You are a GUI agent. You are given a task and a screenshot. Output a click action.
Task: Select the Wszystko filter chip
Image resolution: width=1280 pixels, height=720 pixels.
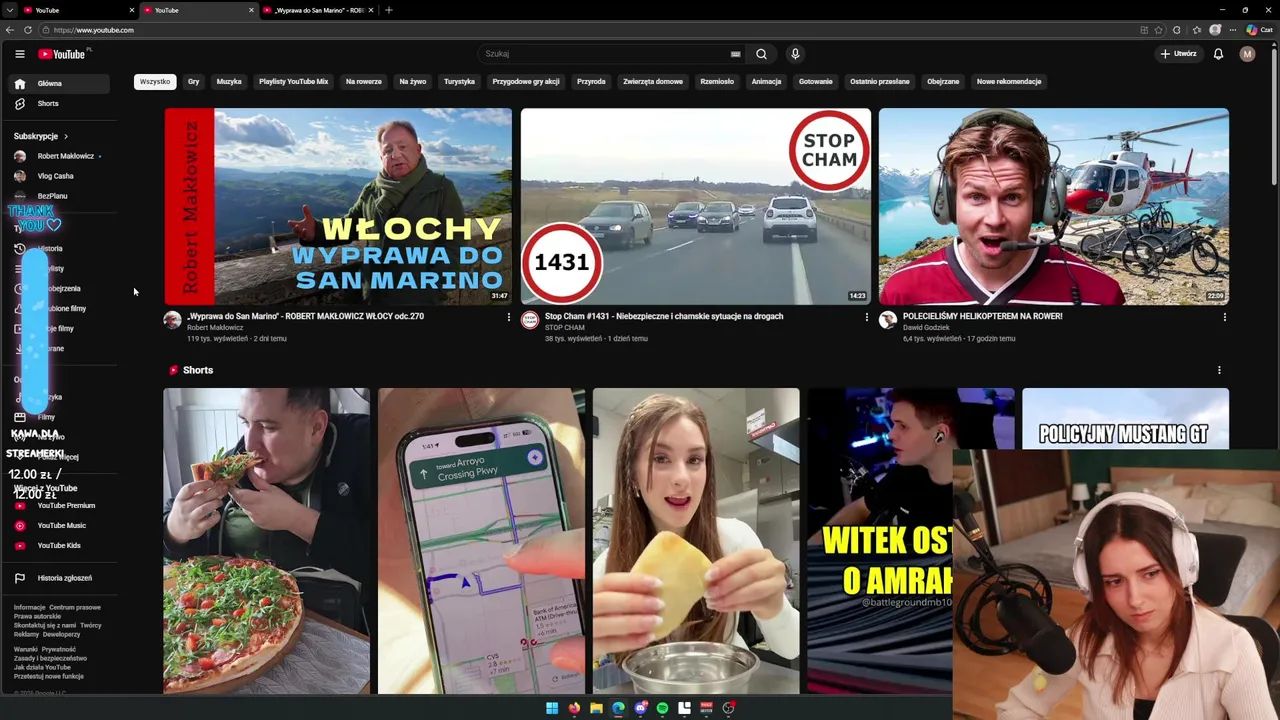pos(155,82)
